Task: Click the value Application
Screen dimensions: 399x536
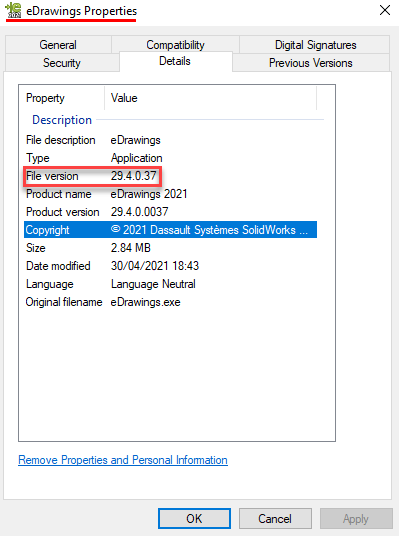Action: [136, 158]
